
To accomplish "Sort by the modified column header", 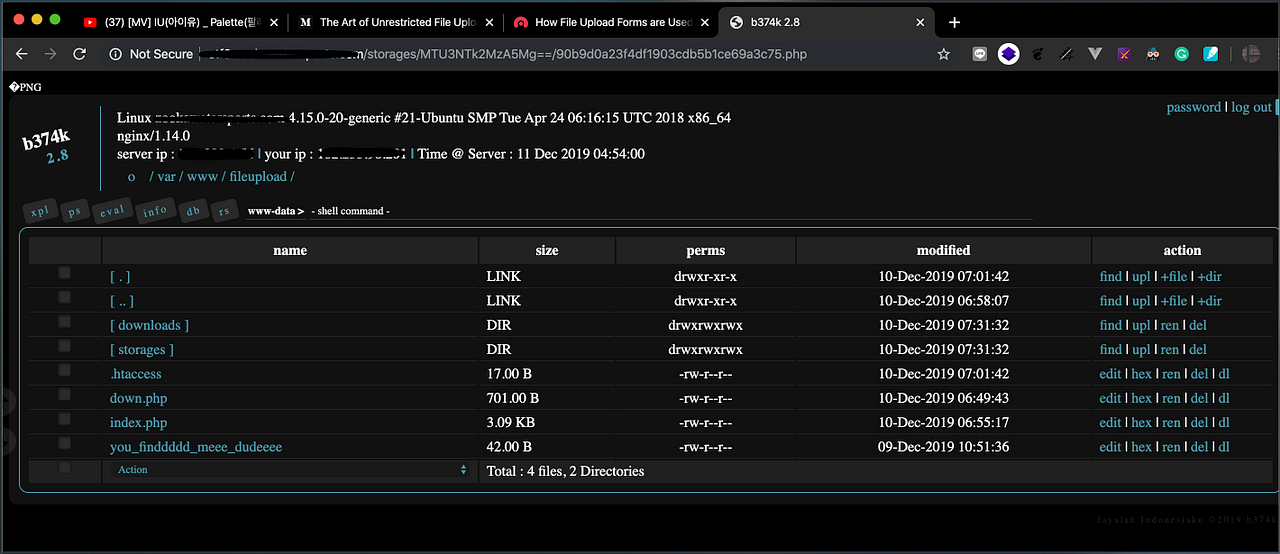I will [x=943, y=250].
